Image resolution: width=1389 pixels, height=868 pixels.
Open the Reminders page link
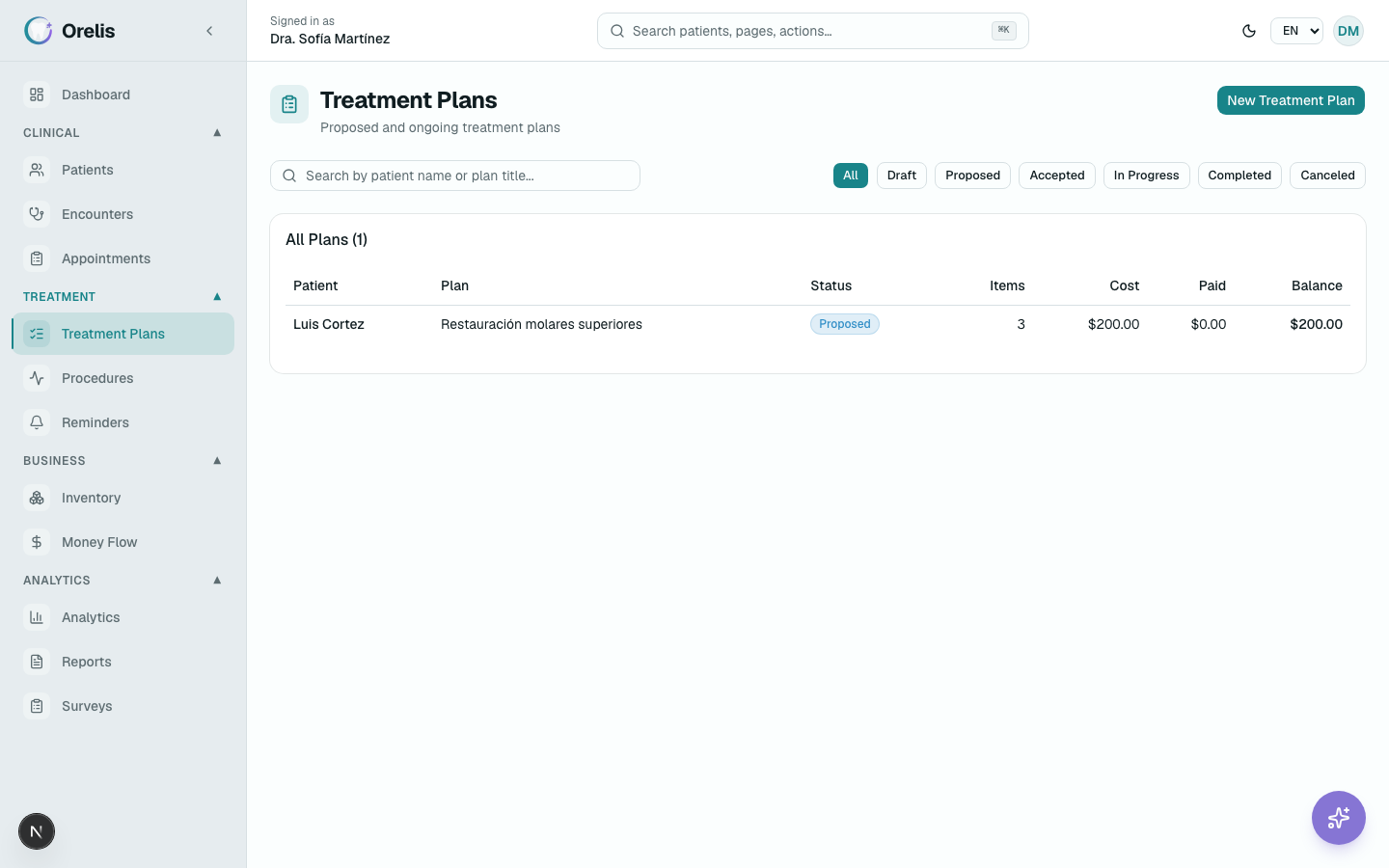pos(123,422)
